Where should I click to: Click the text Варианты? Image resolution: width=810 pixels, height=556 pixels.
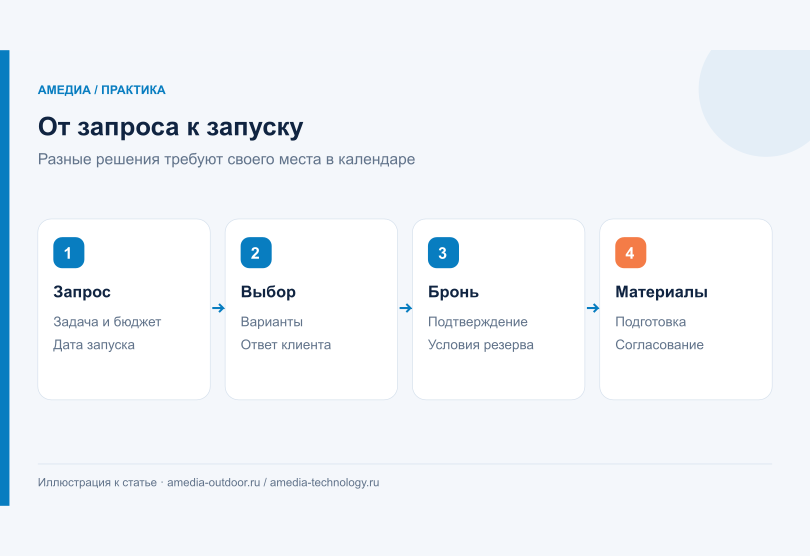272,322
